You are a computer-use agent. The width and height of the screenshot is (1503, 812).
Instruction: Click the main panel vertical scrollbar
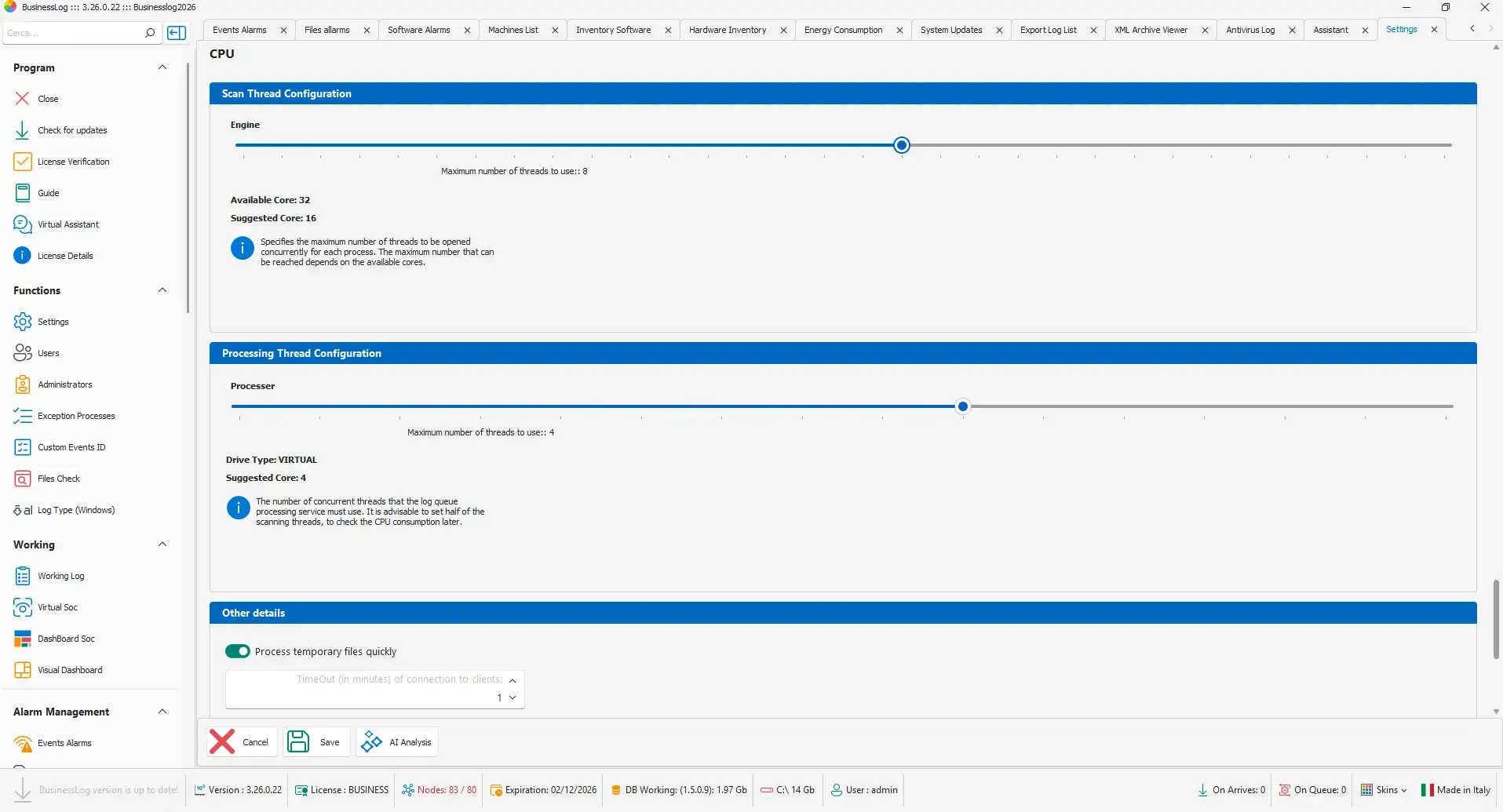point(1496,620)
